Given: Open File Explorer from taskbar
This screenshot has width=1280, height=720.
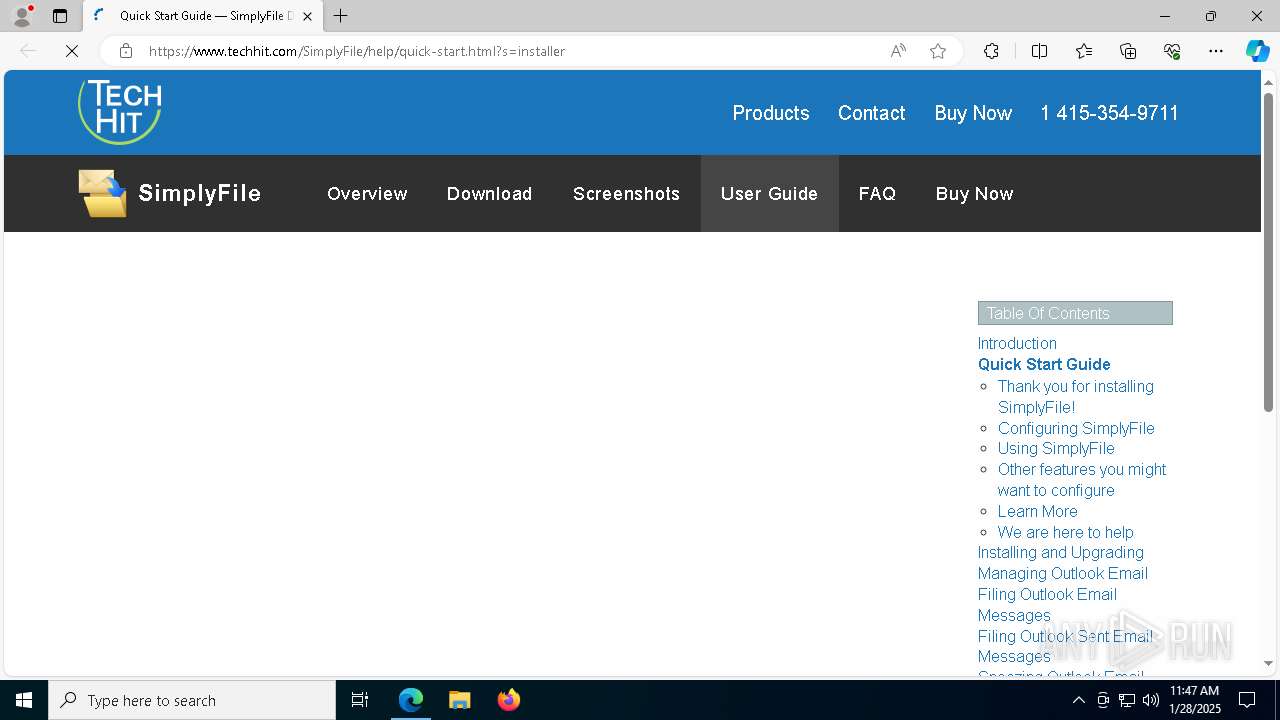Looking at the screenshot, I should pyautogui.click(x=459, y=700).
